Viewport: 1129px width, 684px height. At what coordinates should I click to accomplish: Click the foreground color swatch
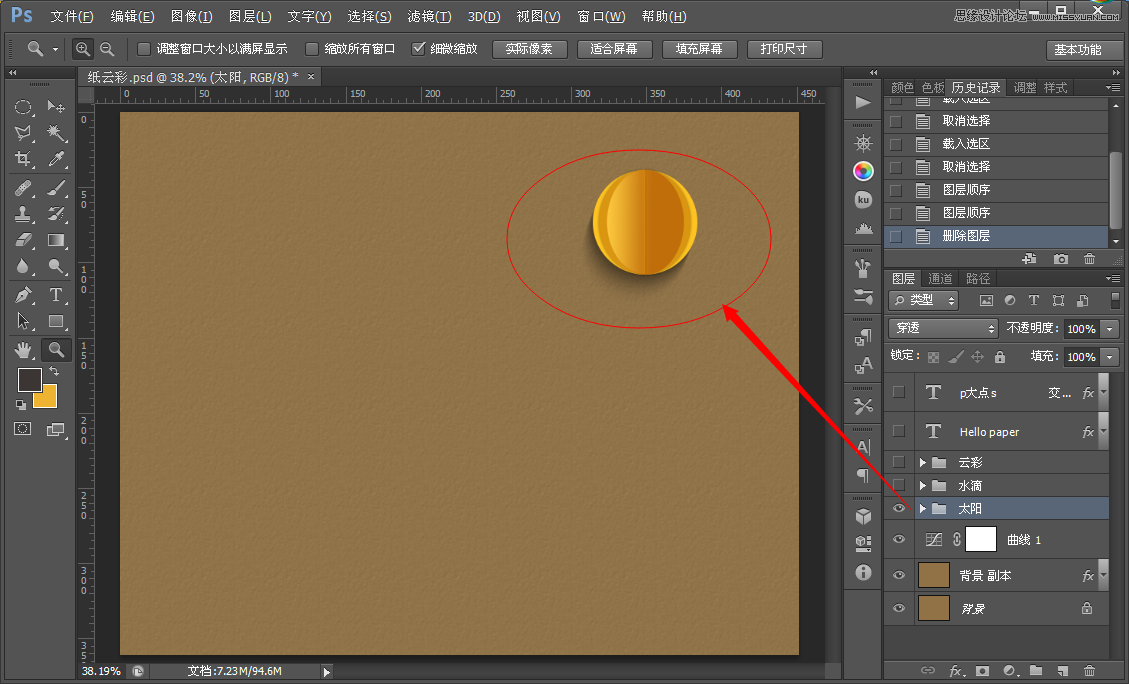tap(30, 379)
